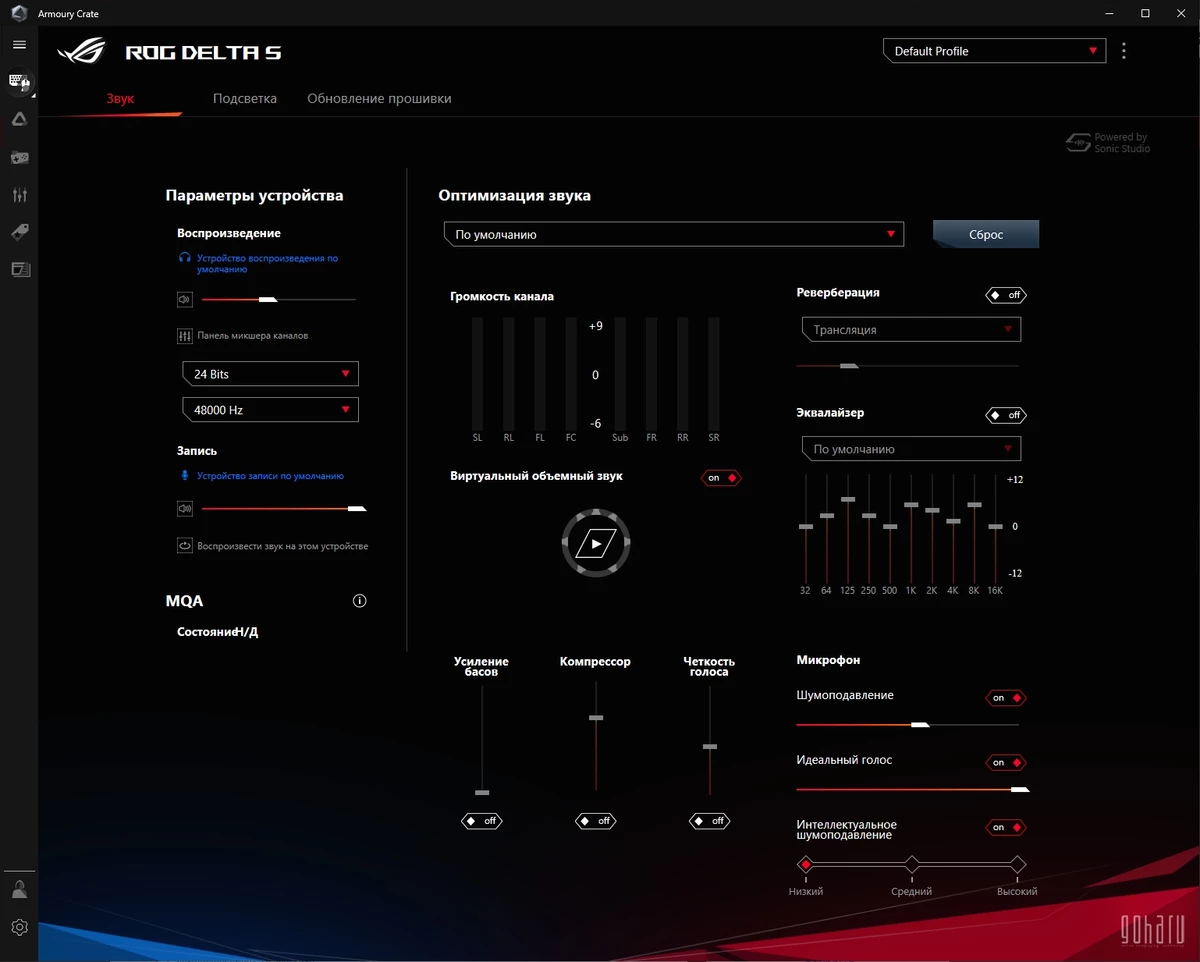Click the Armoury Crate title bar icon
The height and width of the screenshot is (962, 1200).
tap(19, 14)
